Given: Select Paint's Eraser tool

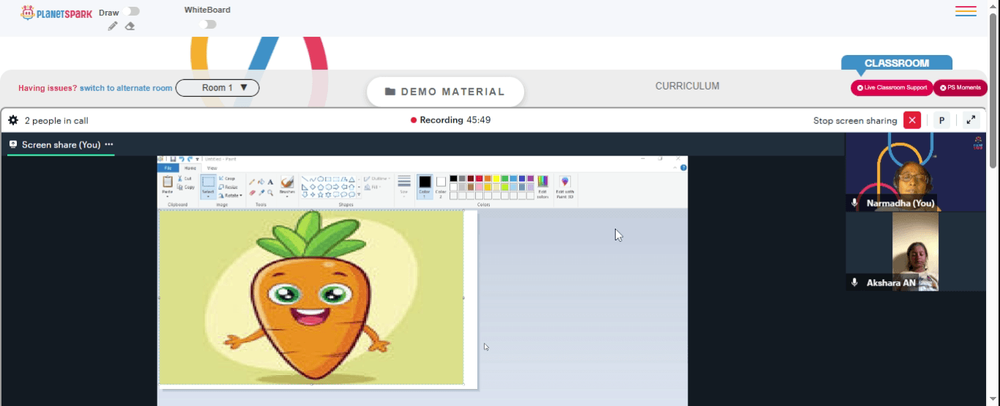Looking at the screenshot, I should pos(252,192).
